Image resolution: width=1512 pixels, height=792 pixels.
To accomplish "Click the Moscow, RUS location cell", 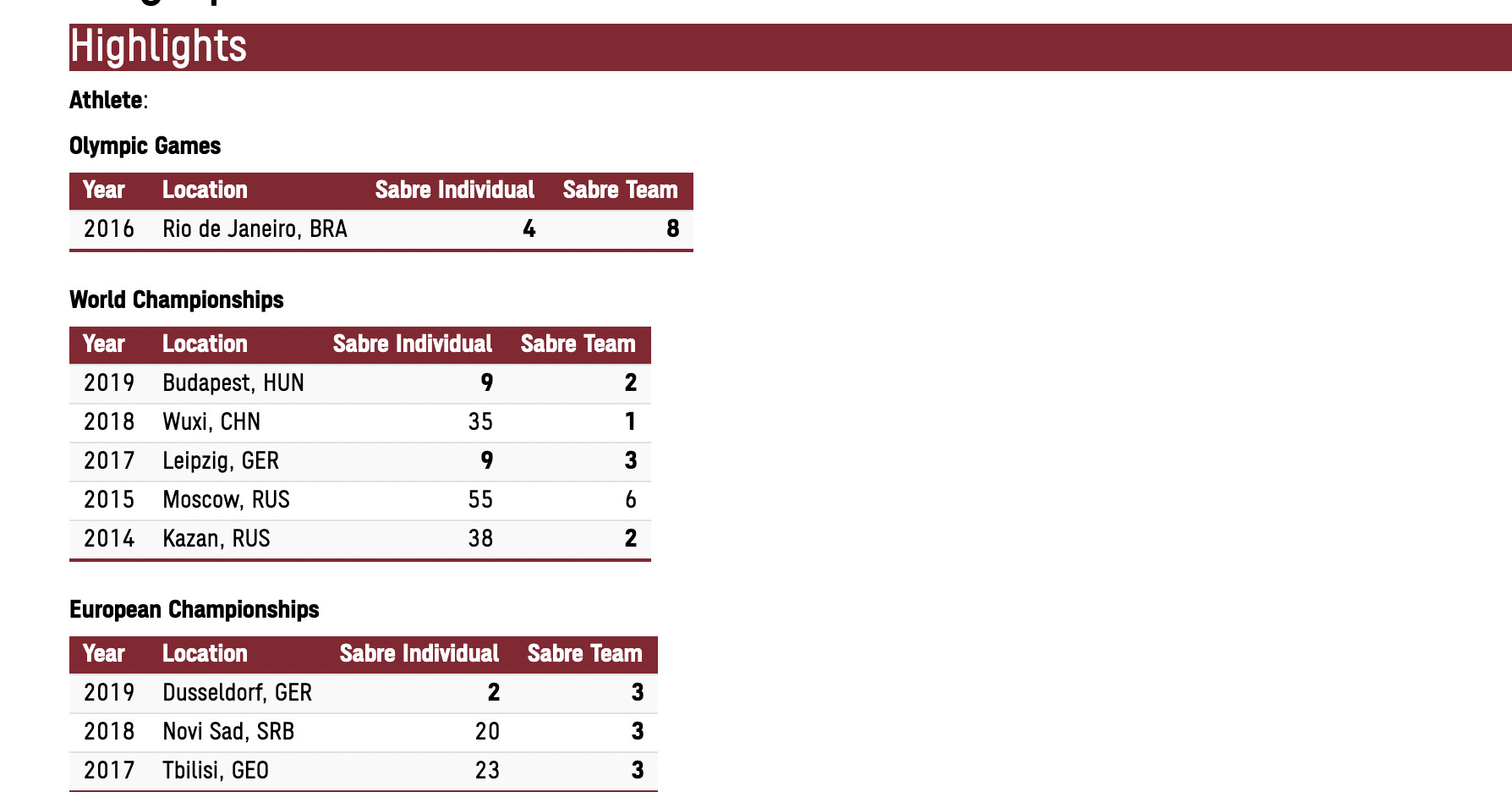I will (x=226, y=500).
